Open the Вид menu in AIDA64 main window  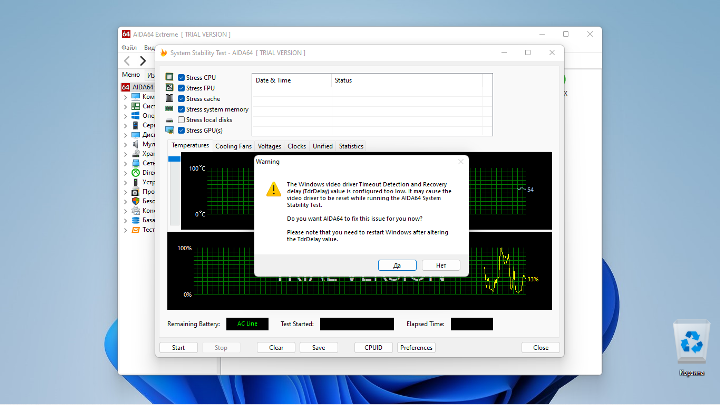(150, 47)
